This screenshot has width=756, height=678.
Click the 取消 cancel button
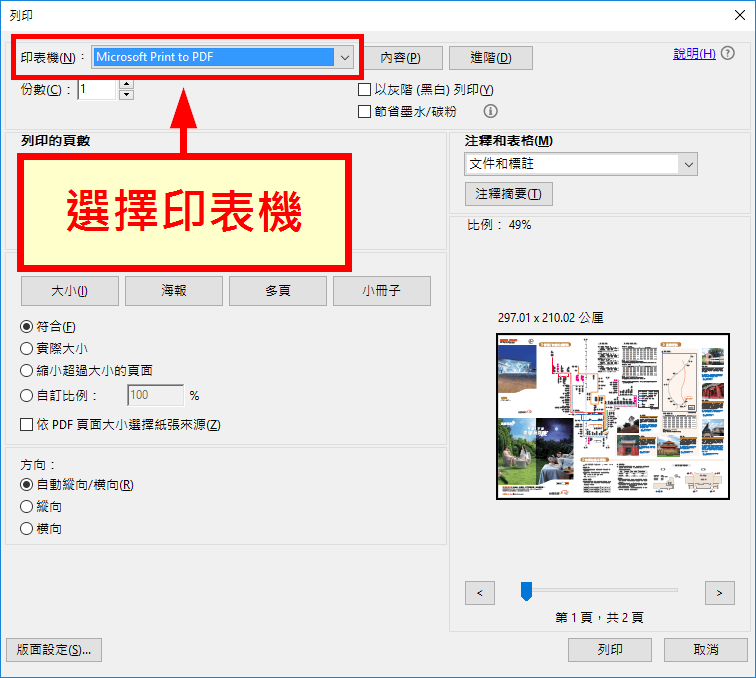coord(706,650)
